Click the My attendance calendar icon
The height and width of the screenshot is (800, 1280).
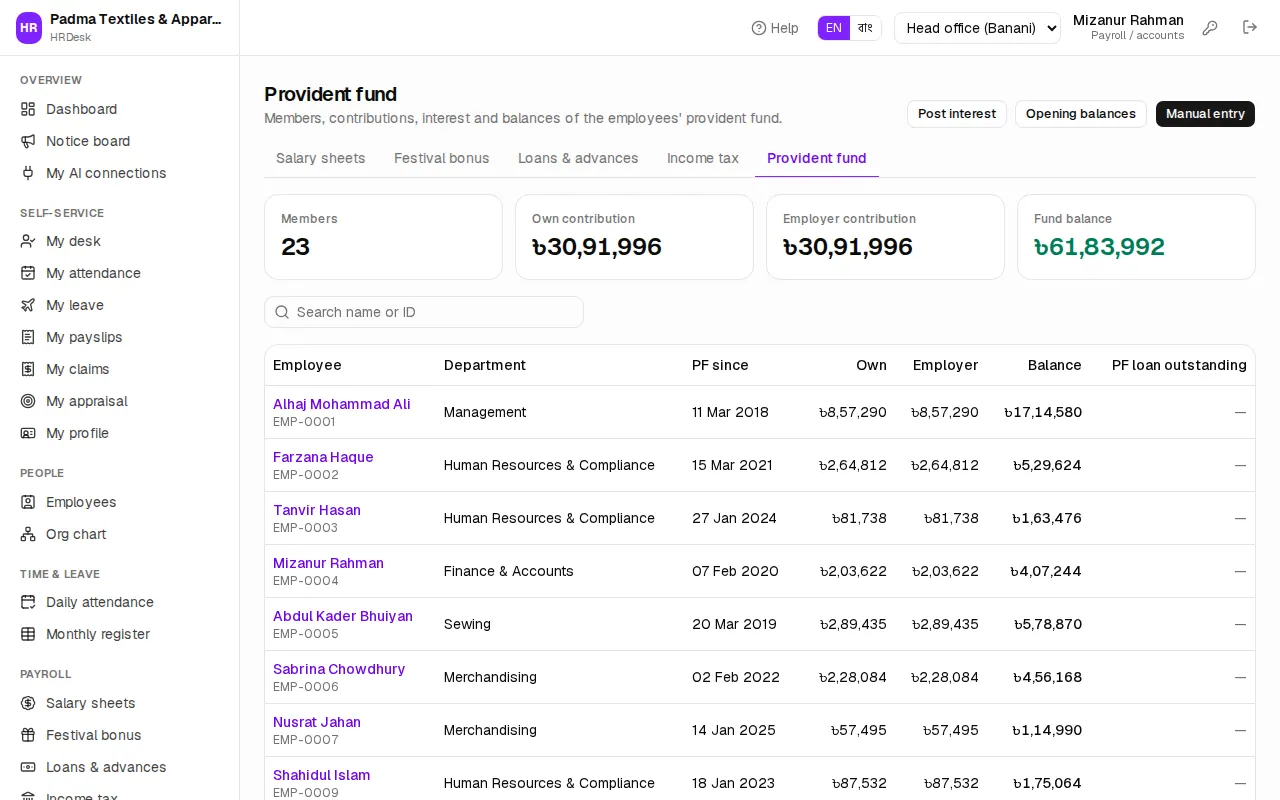click(28, 273)
